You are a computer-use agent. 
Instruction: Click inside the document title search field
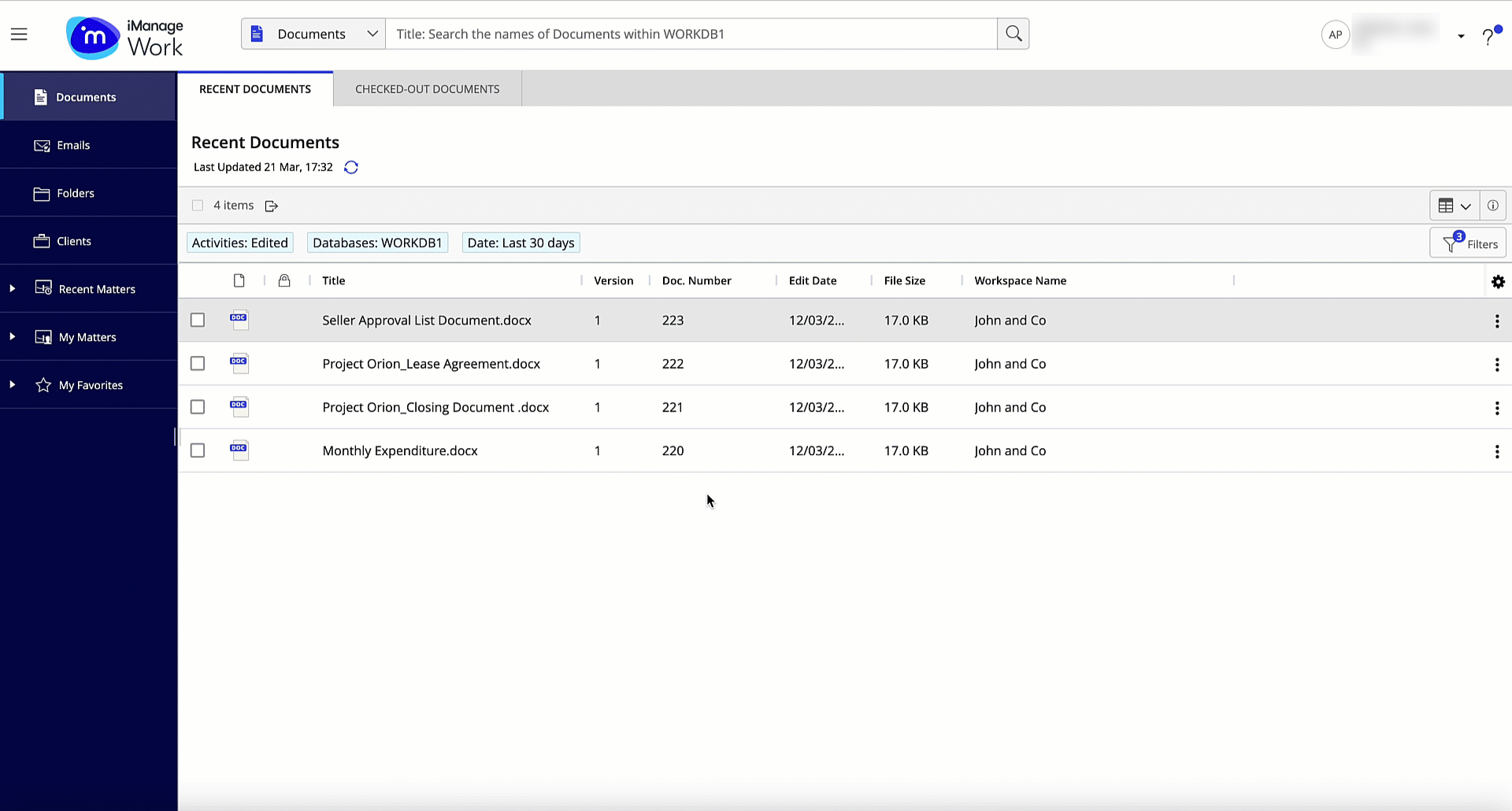coord(691,33)
